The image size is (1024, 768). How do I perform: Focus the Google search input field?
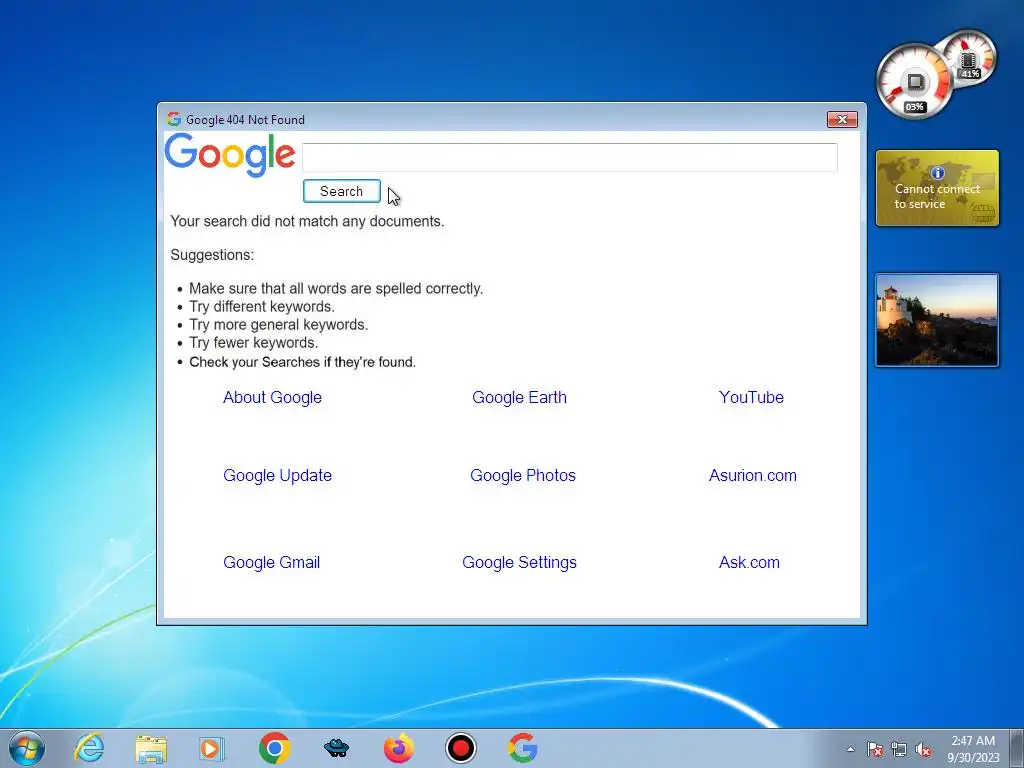(569, 157)
